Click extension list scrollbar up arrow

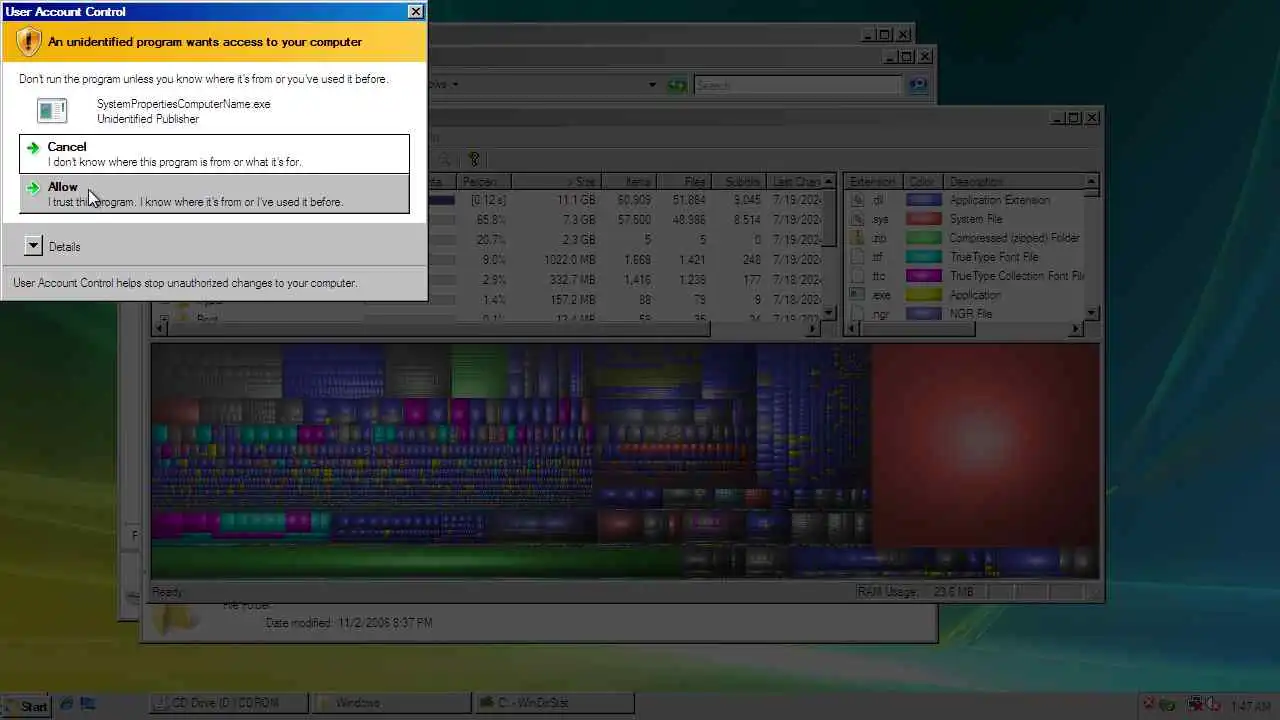pyautogui.click(x=1092, y=182)
